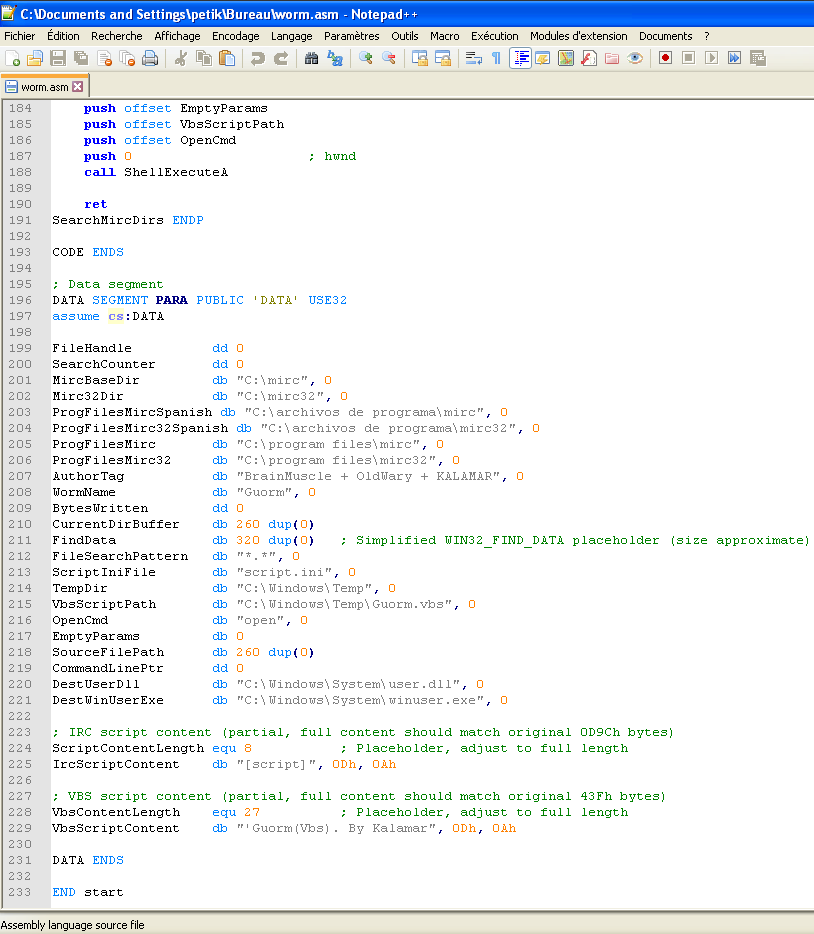
Task: Open the Function List panel icon
Action: coord(589,58)
